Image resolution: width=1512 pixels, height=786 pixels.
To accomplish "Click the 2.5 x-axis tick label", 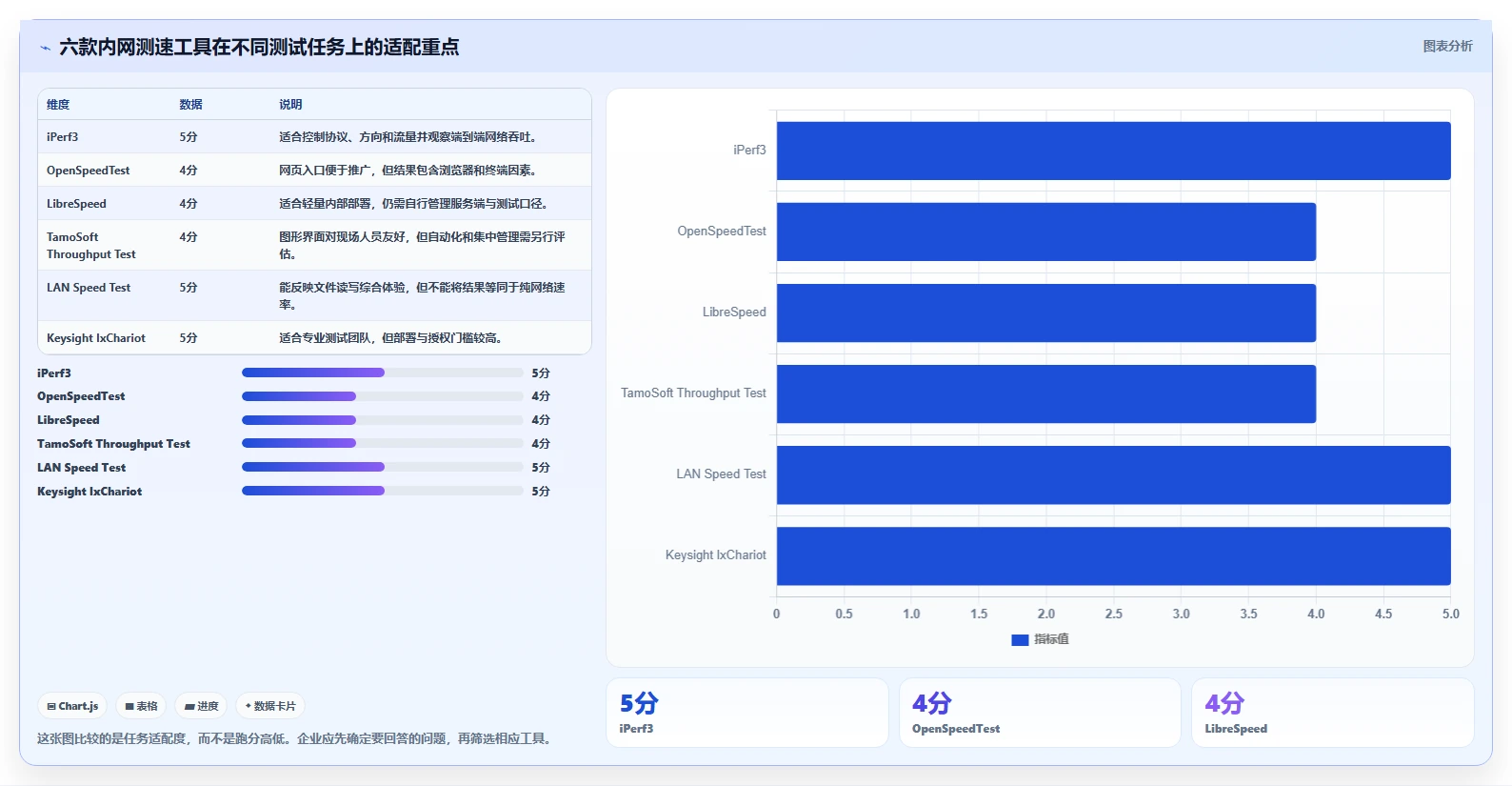I will coord(1113,615).
